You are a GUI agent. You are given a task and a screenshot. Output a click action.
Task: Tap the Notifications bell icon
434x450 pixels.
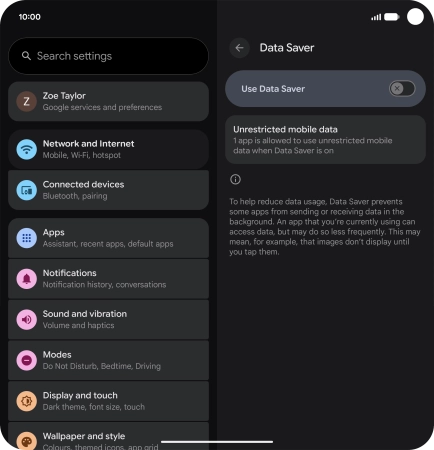(26, 279)
